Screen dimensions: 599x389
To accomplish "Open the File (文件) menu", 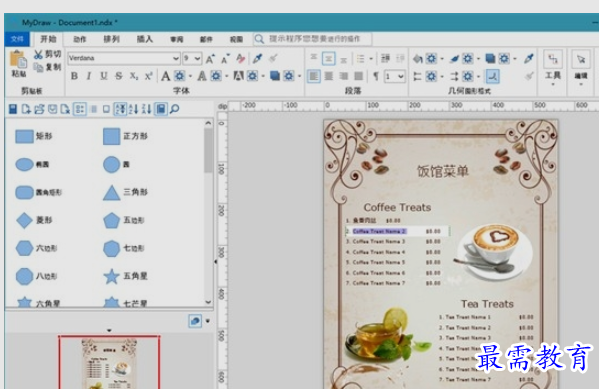I will 17,39.
